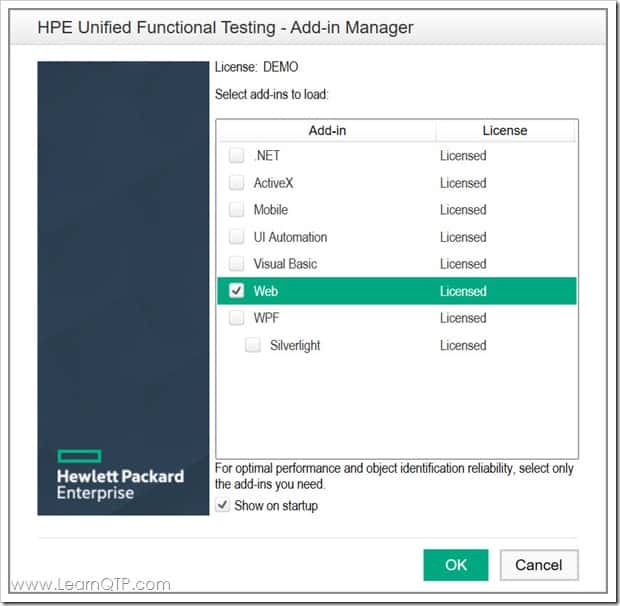Viewport: 620px width, 606px height.
Task: Check the ActiveX add-in box
Action: pyautogui.click(x=236, y=183)
